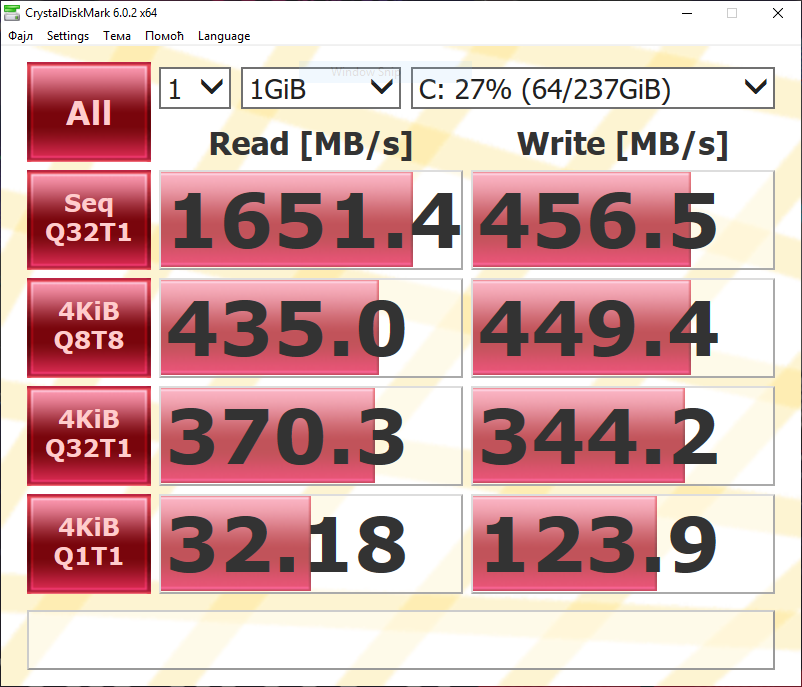Open the Помоћ menu
Viewport: 802px width, 687px height.
tap(164, 36)
